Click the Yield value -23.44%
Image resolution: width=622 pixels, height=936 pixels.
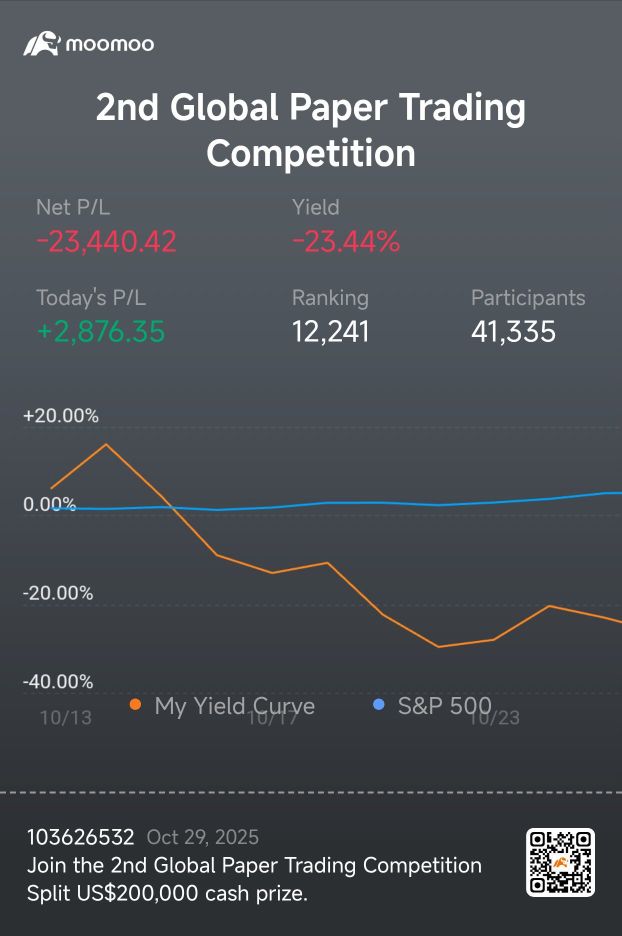[x=346, y=241]
